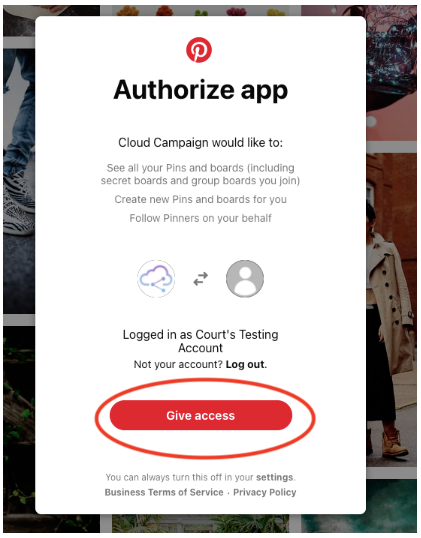This screenshot has width=421, height=538.
Task: Open Business Terms of Service link
Action: (164, 492)
